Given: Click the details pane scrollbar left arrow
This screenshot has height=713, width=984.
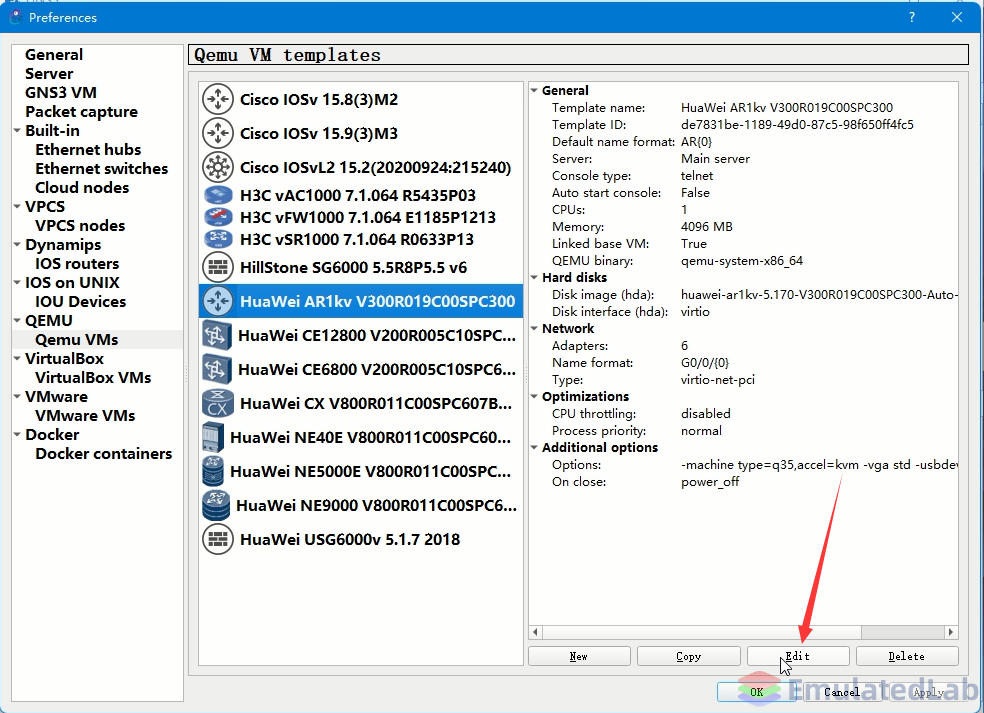Looking at the screenshot, I should click(535, 632).
